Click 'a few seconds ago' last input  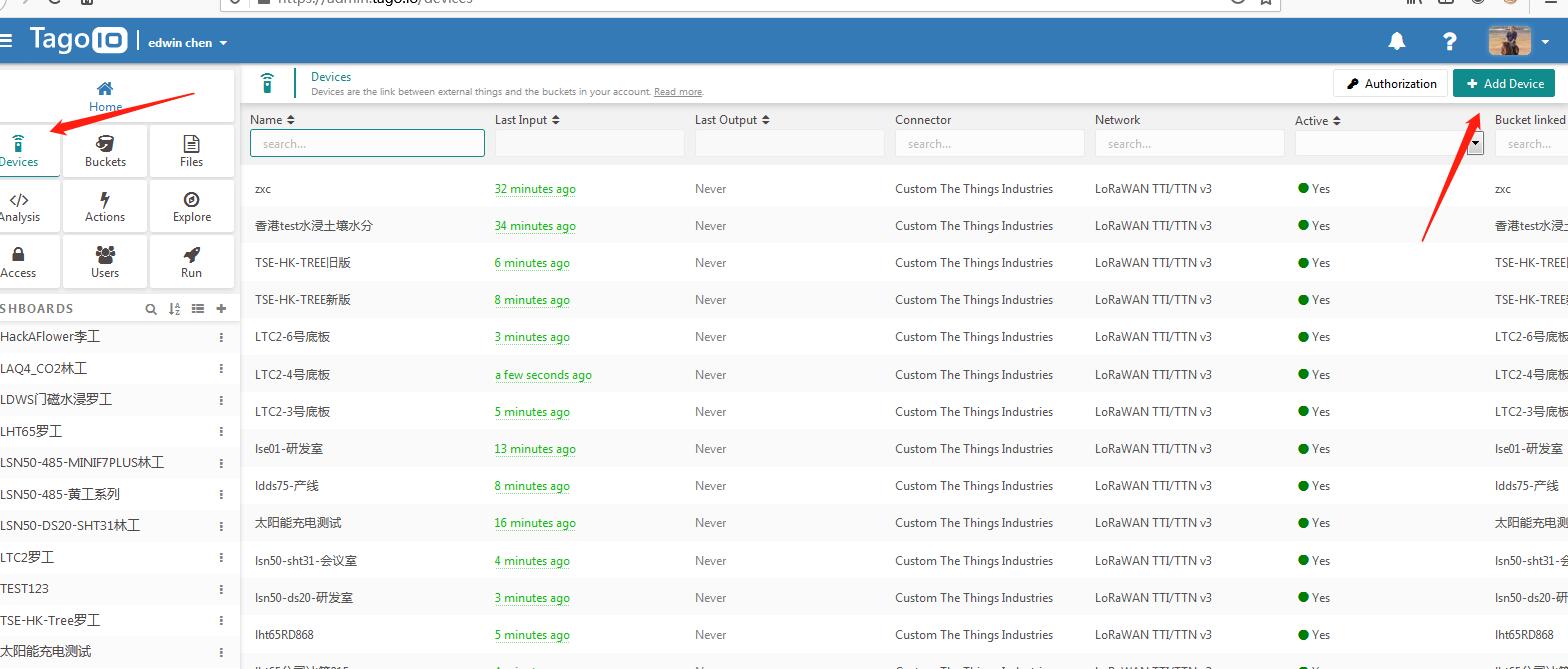tap(543, 375)
